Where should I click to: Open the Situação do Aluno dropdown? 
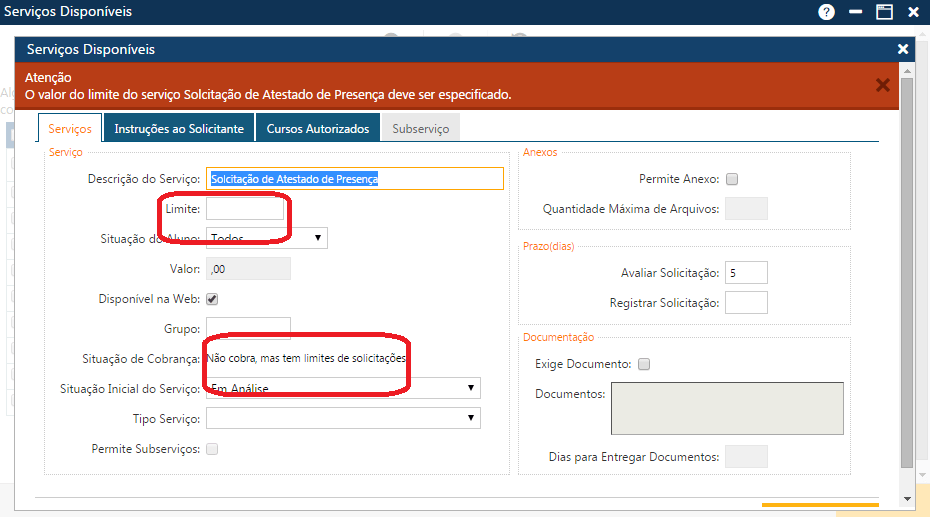coord(266,238)
